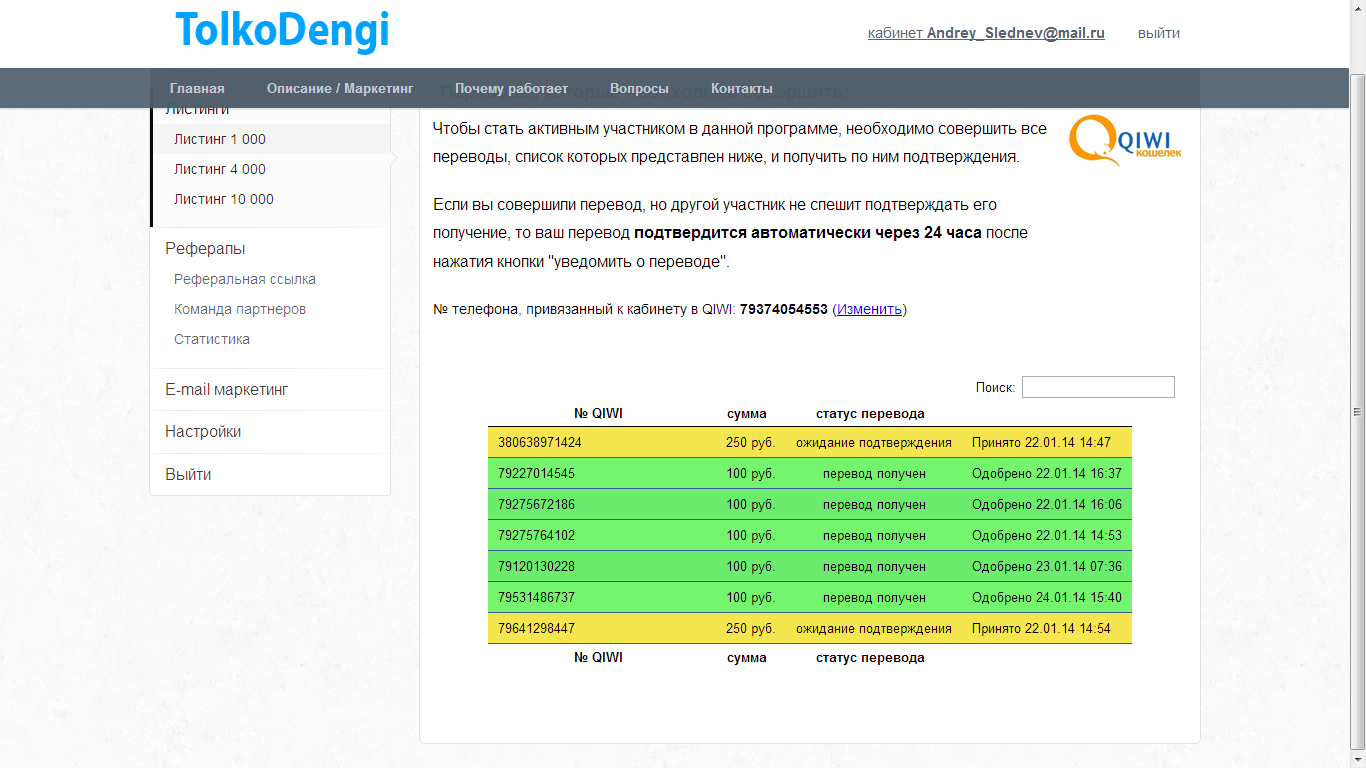
Task: Focus the Поиск search input field
Action: tap(1098, 387)
